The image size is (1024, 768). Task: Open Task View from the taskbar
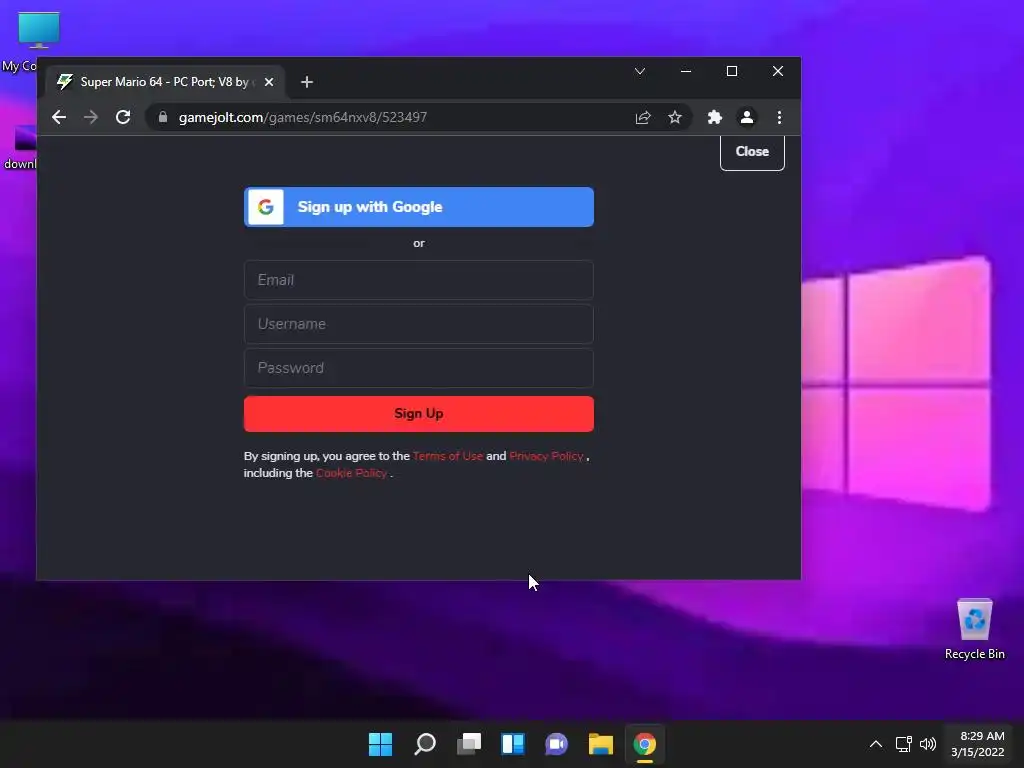coord(469,744)
